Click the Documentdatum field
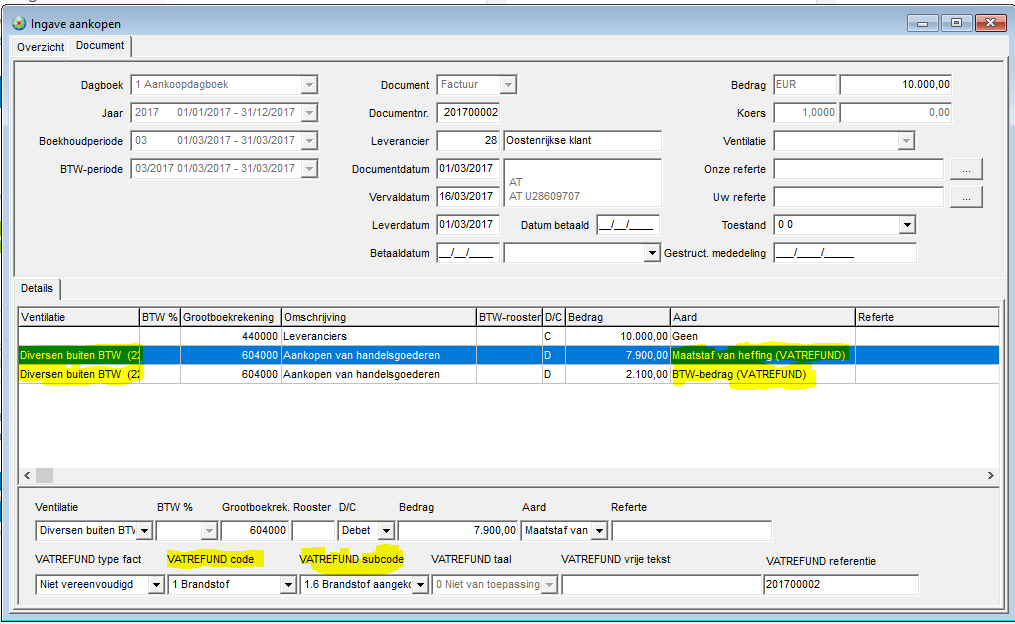Viewport: 1015px width, 624px height. click(x=468, y=169)
